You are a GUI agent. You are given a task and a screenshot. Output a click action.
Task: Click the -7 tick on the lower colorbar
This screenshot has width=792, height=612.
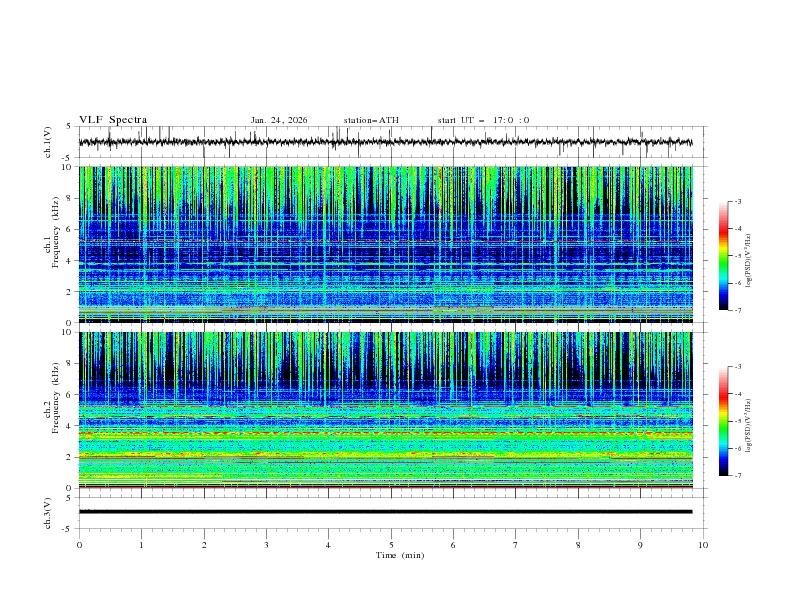point(737,476)
